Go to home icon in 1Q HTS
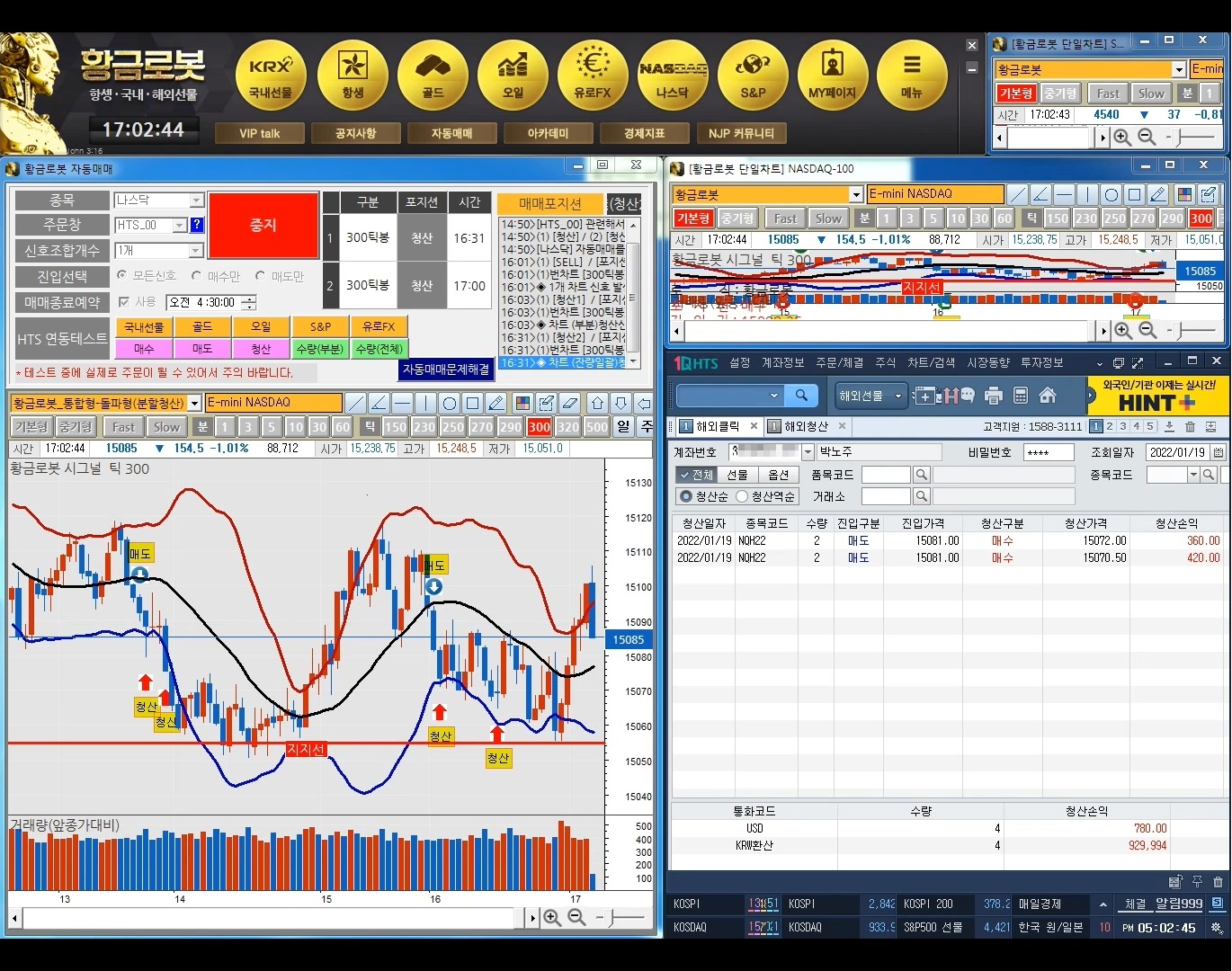 point(1048,396)
